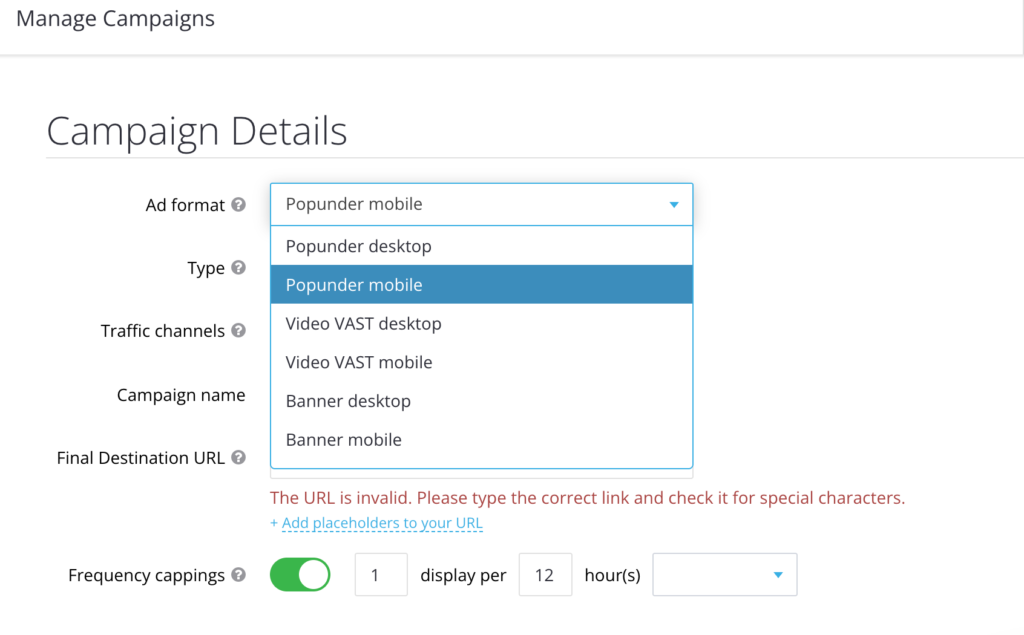The image size is (1024, 635).
Task: Open help icon beside Frequency cappings
Action: (x=238, y=574)
